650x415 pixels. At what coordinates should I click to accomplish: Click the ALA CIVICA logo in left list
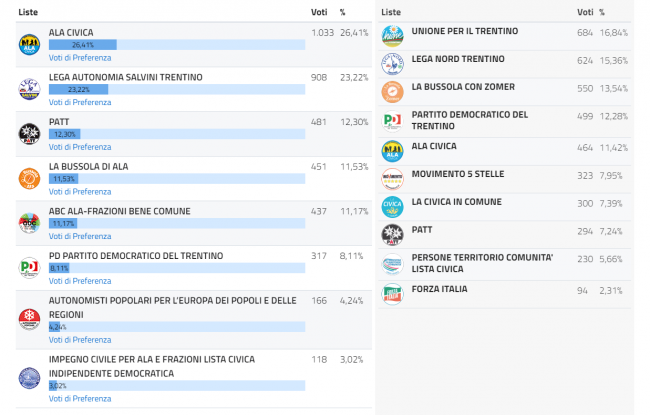point(28,44)
